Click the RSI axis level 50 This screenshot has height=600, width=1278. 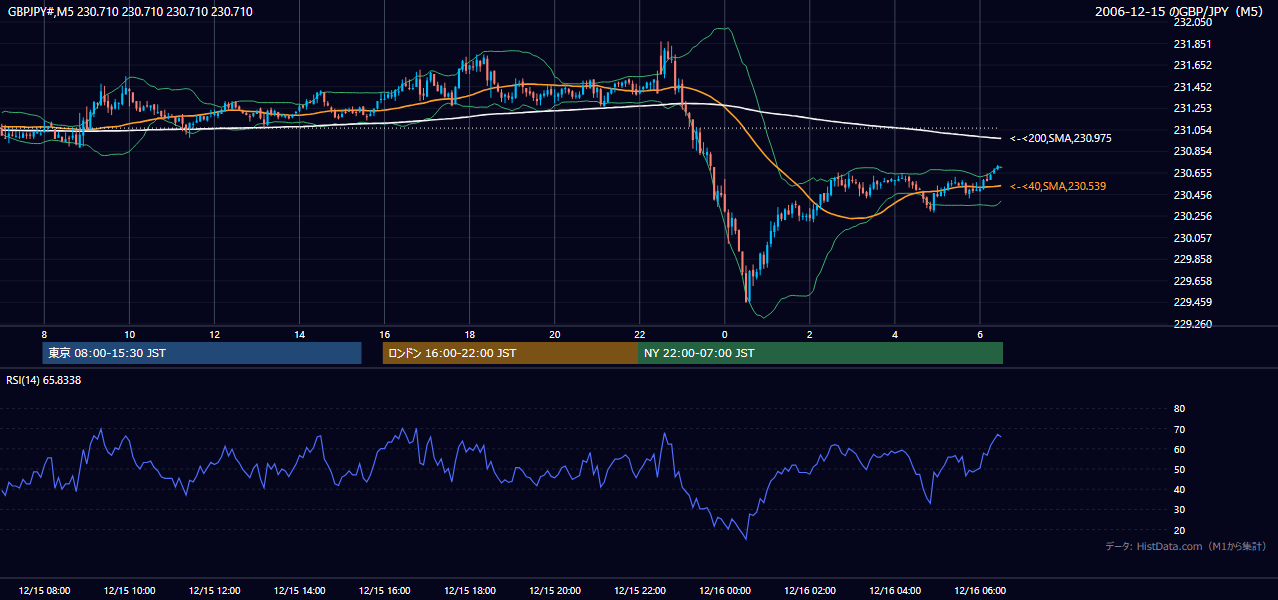[1179, 469]
